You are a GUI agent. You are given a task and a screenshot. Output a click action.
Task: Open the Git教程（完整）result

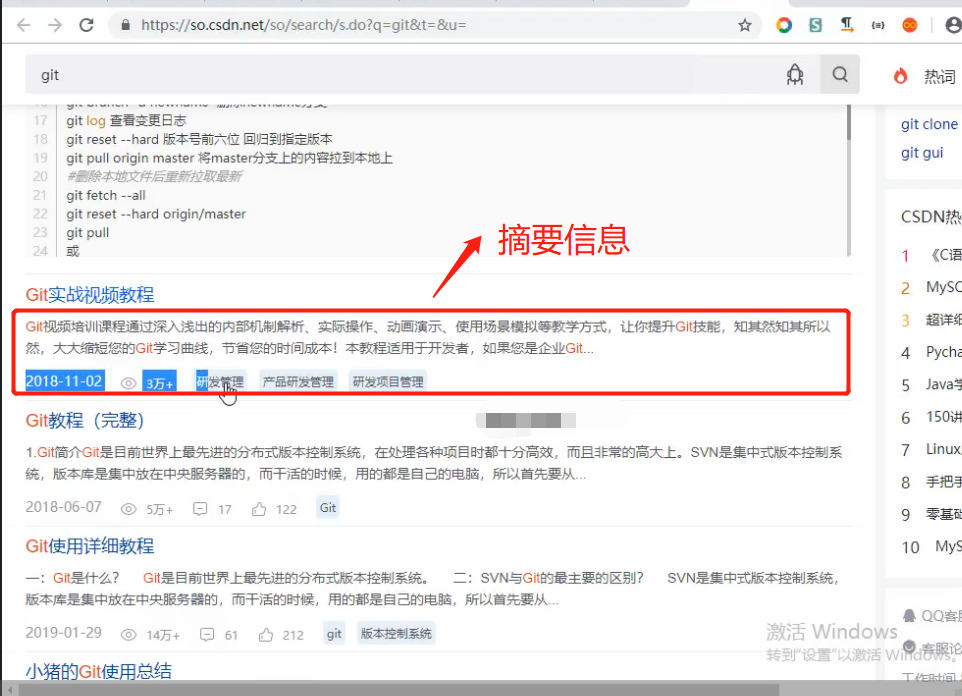85,421
